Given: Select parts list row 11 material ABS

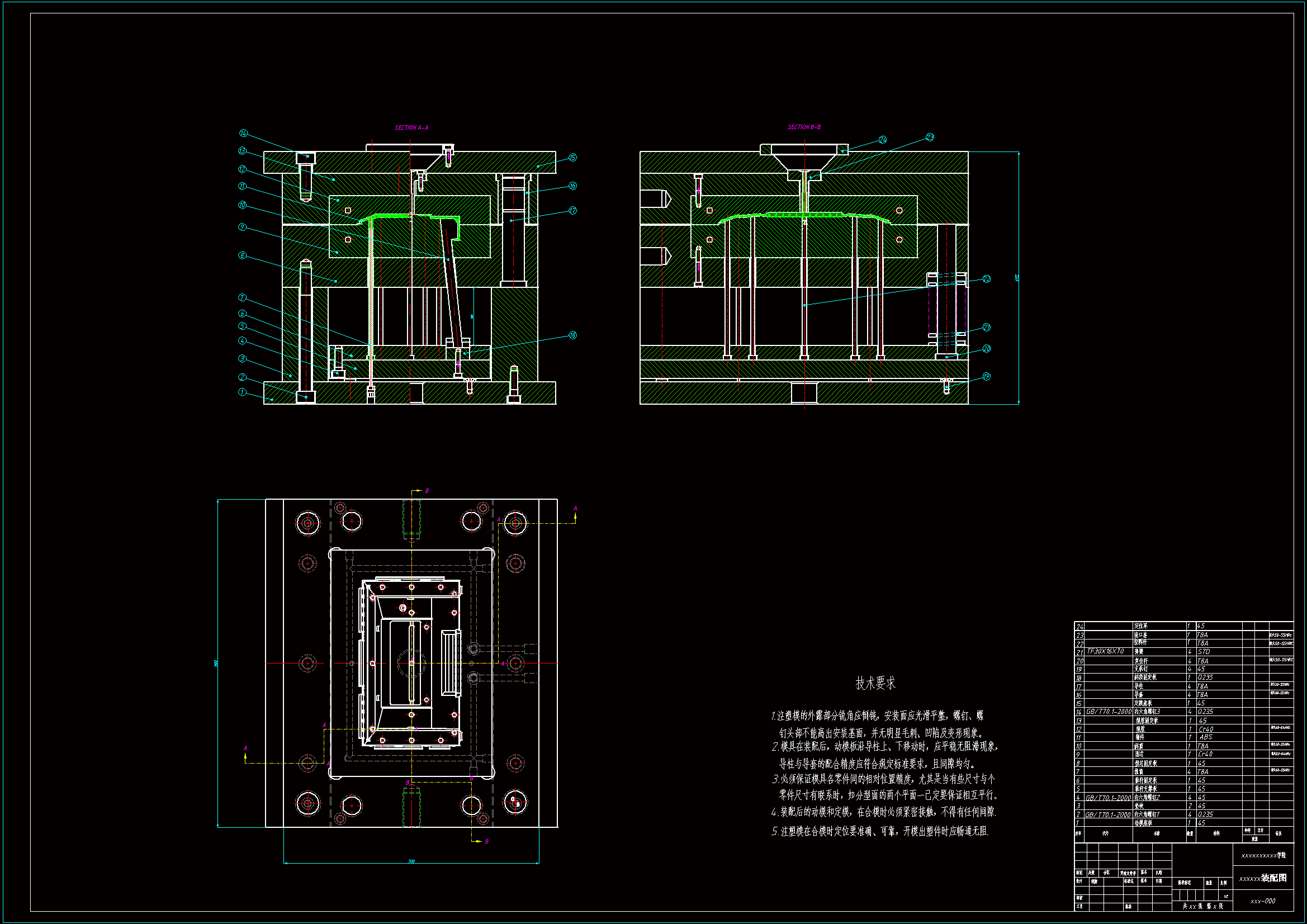Looking at the screenshot, I should click(x=1205, y=737).
